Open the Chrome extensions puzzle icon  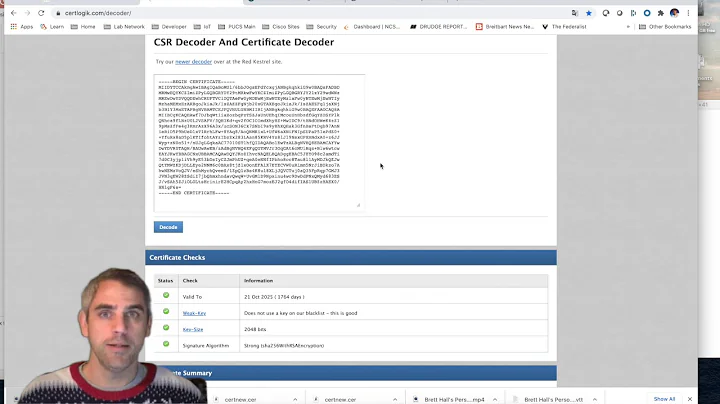(x=660, y=13)
